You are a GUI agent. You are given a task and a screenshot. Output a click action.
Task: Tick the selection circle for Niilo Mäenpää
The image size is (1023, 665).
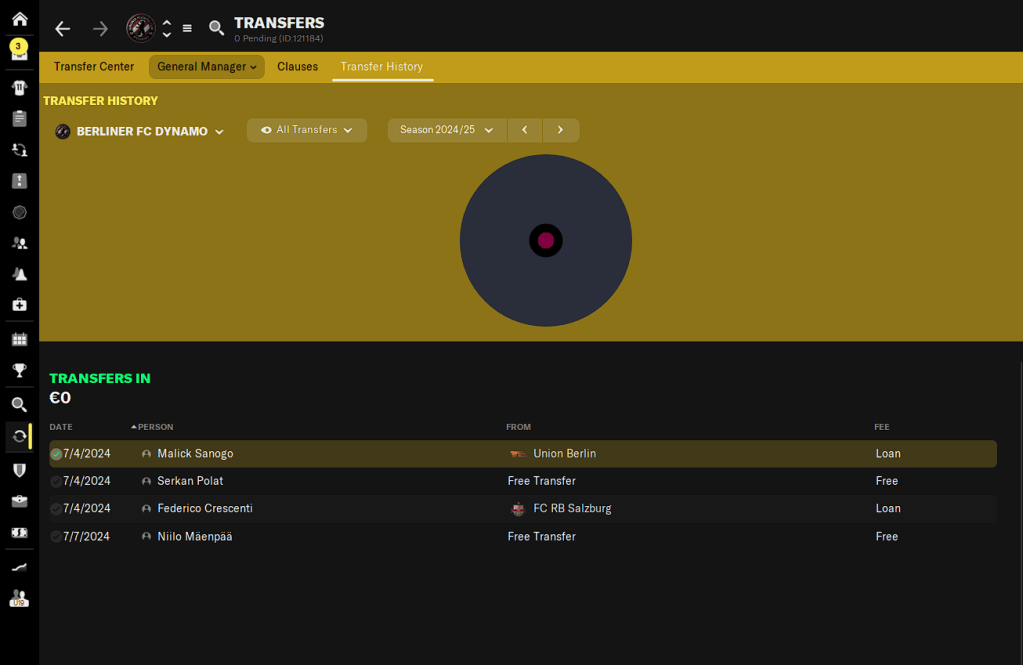point(56,537)
